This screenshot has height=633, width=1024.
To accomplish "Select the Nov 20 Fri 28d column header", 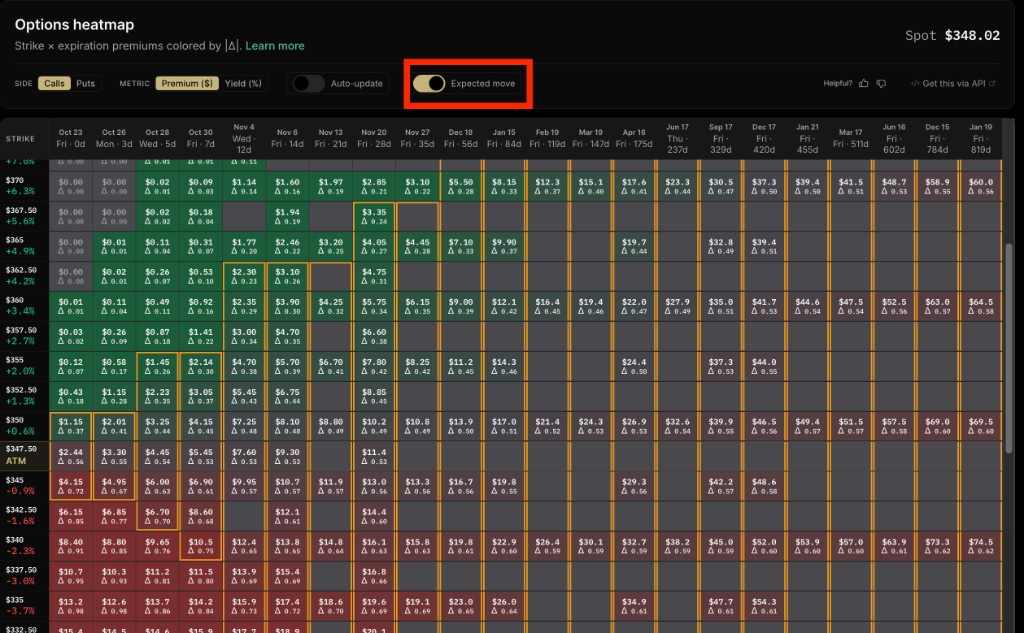I will (374, 138).
